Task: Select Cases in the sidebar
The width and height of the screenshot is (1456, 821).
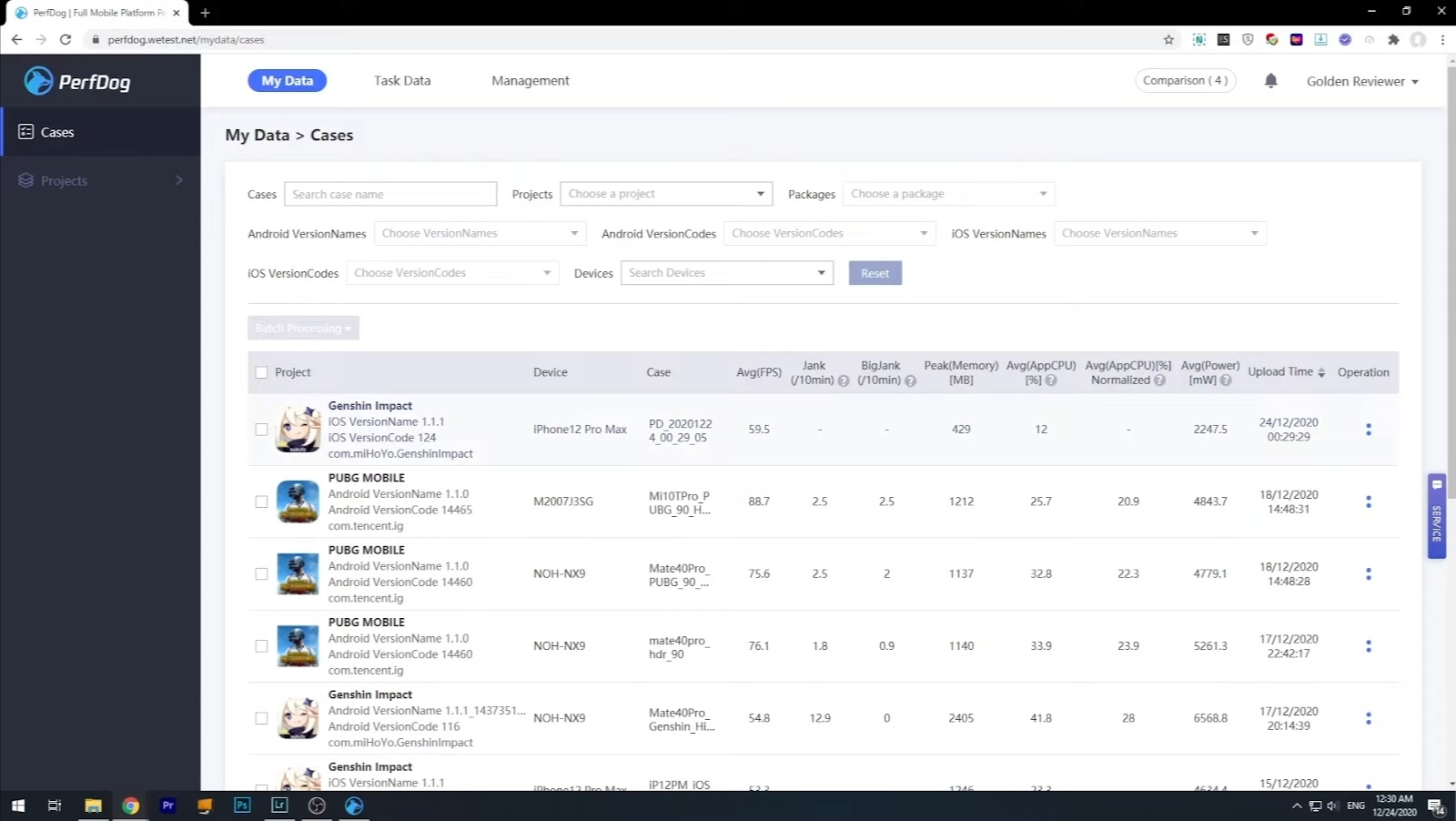Action: (100, 132)
